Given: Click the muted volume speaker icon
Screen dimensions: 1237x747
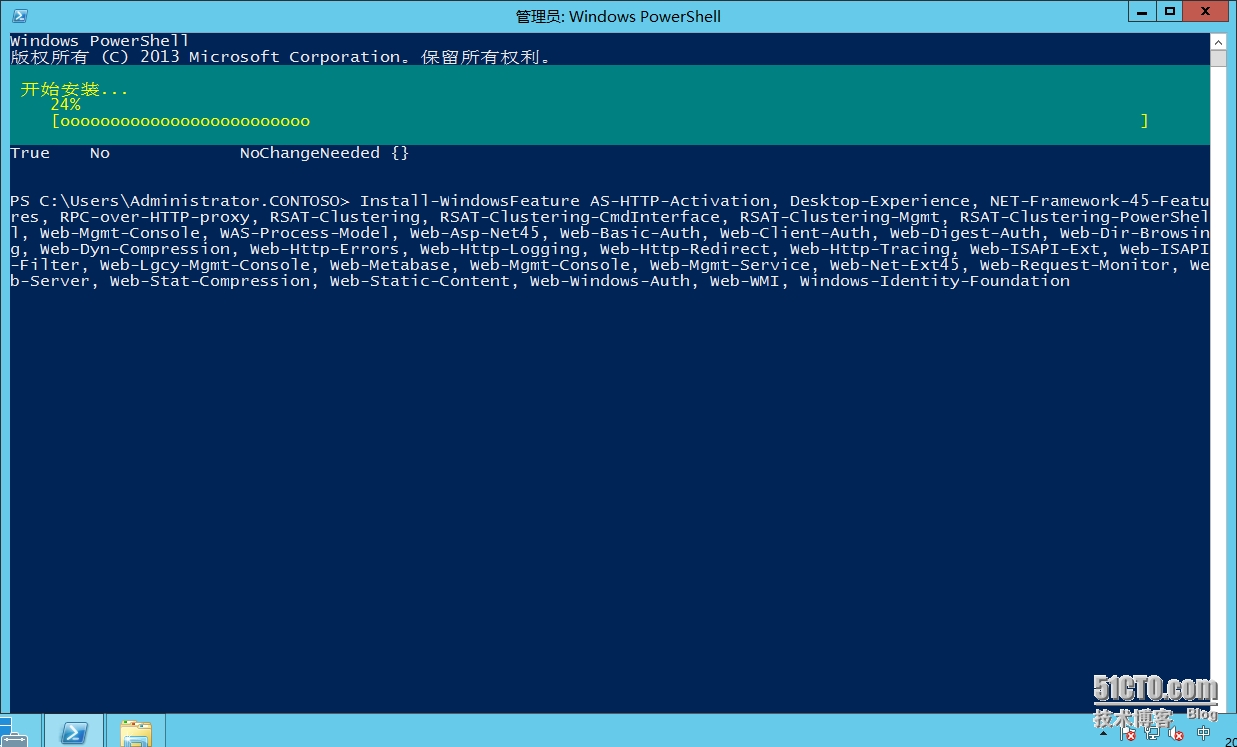Looking at the screenshot, I should tap(1177, 734).
